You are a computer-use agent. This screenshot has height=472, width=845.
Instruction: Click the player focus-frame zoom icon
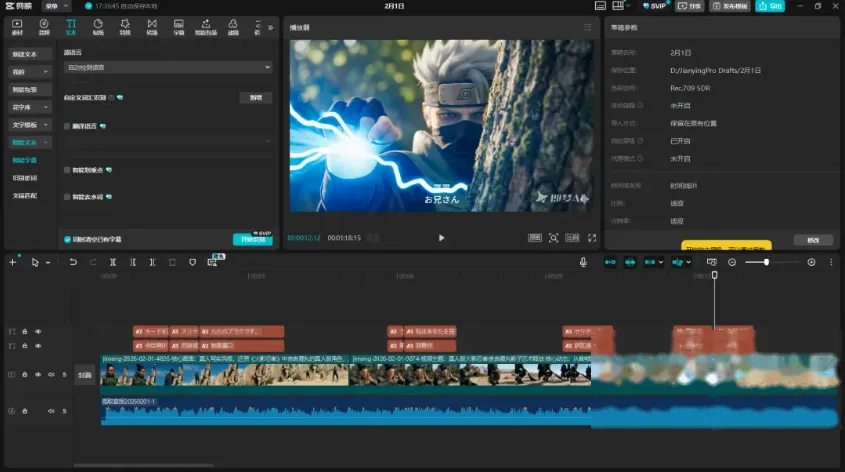(553, 238)
